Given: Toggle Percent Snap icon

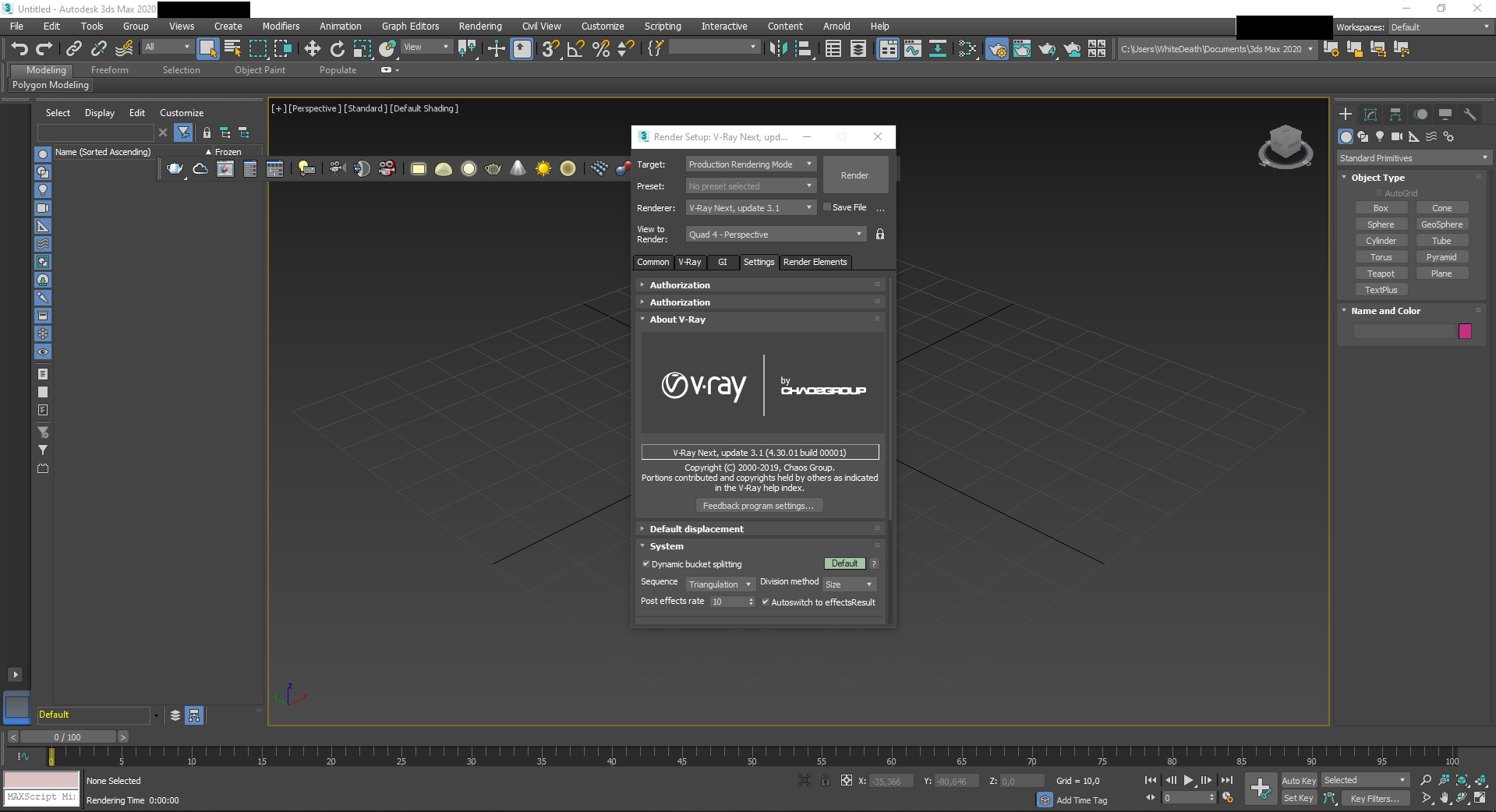Looking at the screenshot, I should 601,49.
